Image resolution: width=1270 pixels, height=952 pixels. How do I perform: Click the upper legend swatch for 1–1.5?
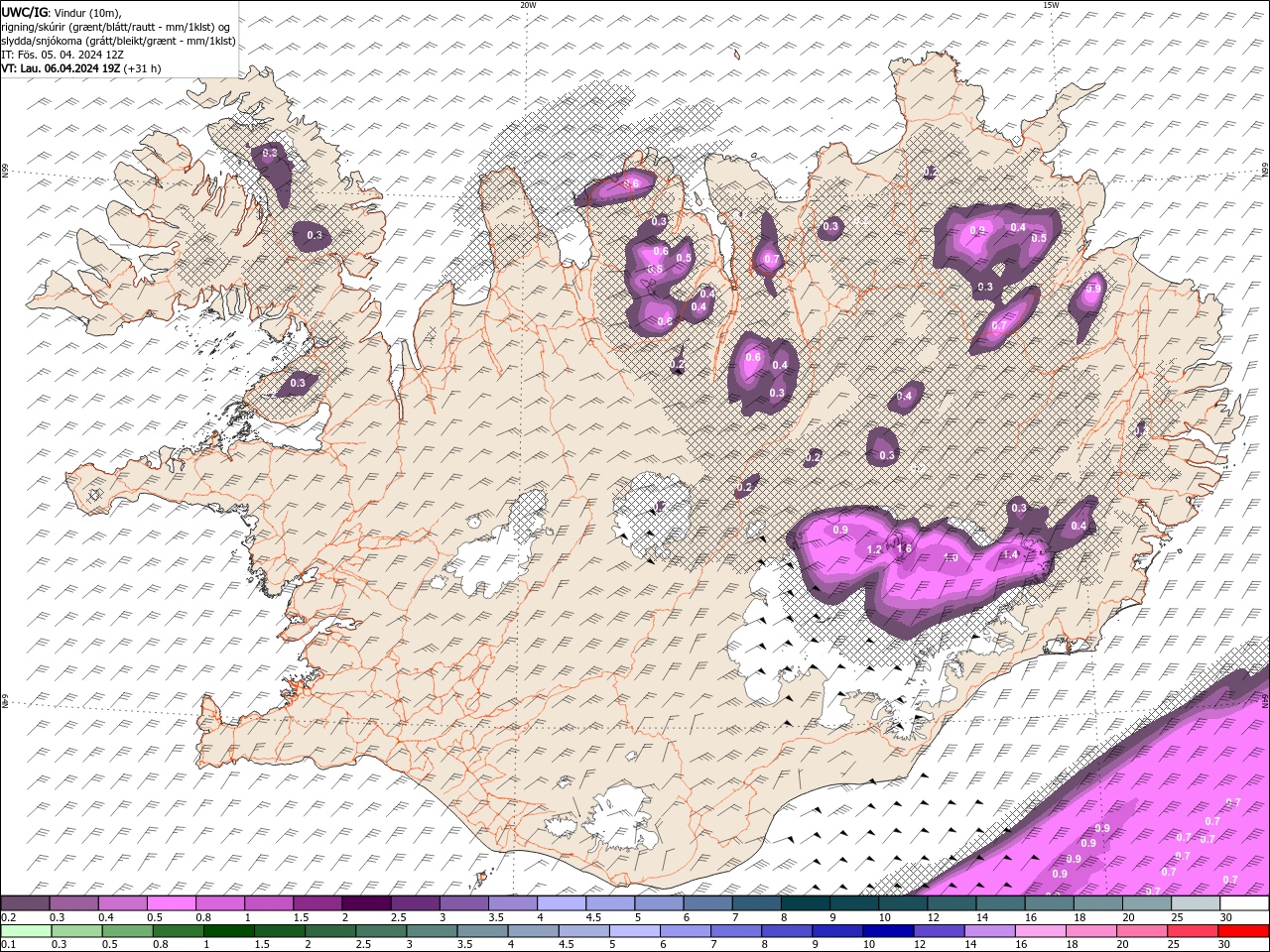[269, 902]
